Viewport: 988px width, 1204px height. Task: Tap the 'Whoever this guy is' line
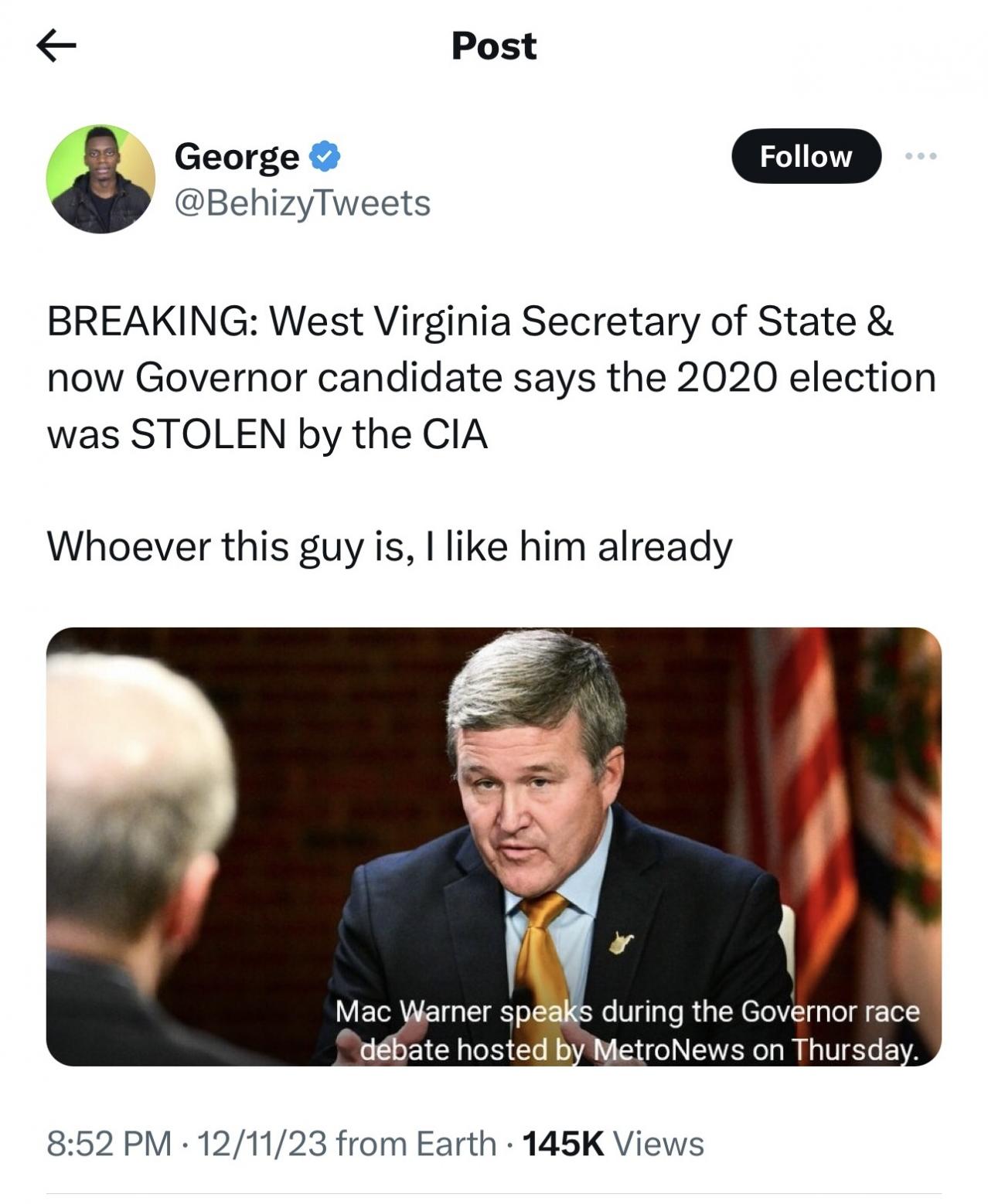(389, 547)
